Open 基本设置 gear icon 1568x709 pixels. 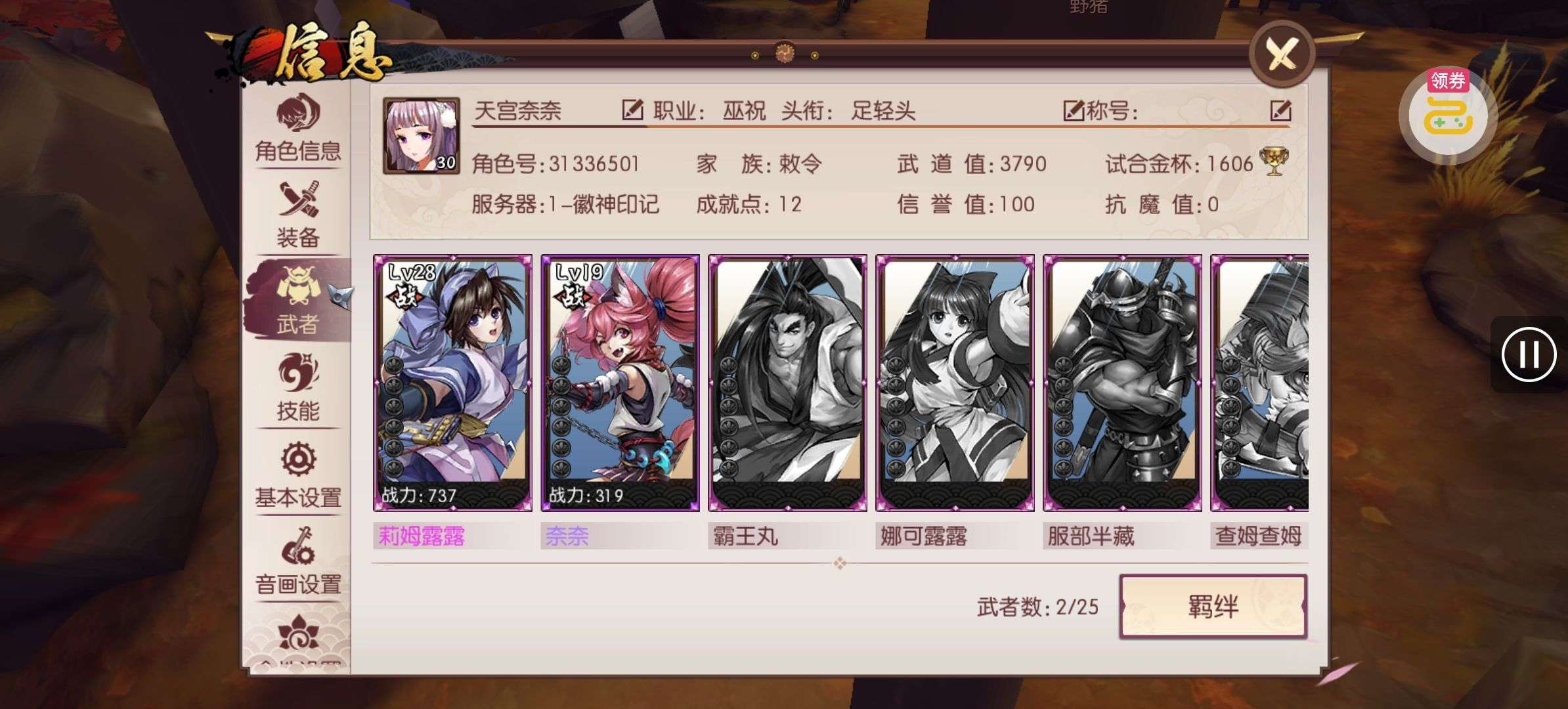299,458
